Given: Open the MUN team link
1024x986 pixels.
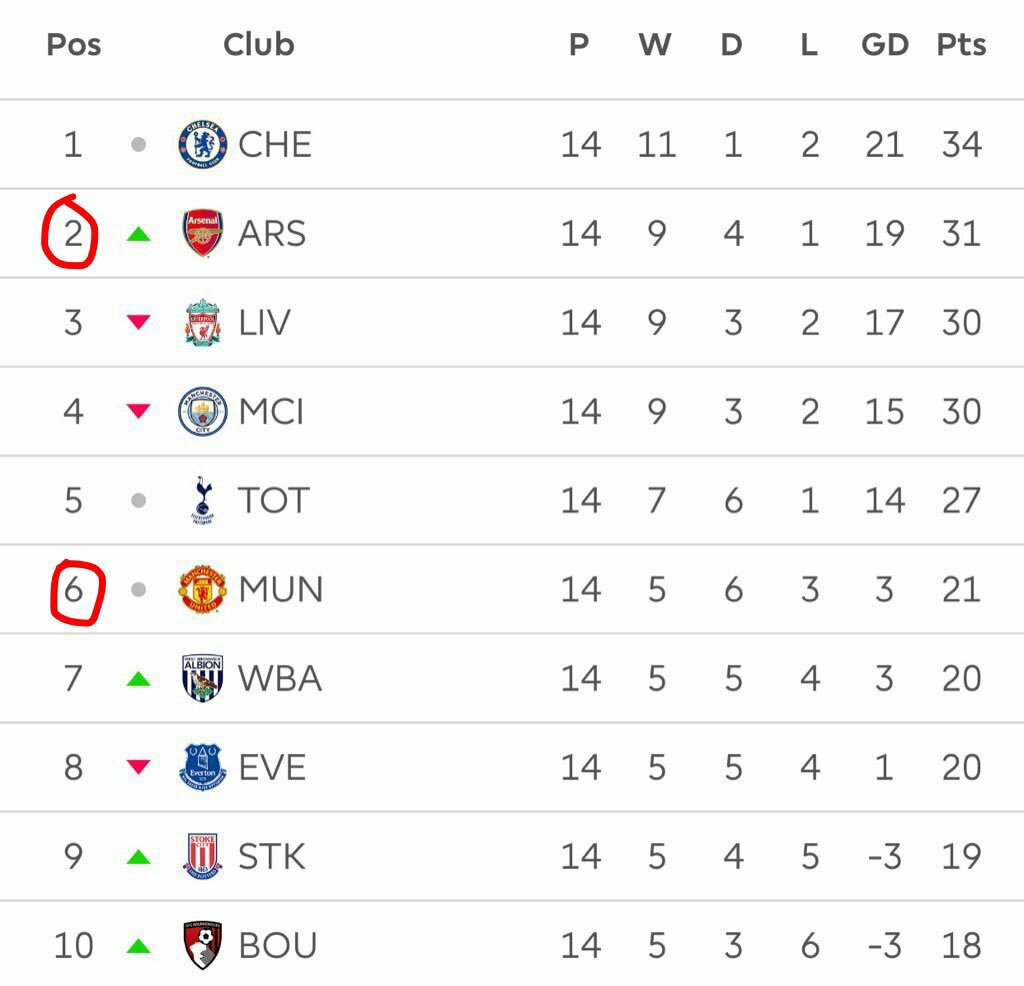Looking at the screenshot, I should (280, 589).
